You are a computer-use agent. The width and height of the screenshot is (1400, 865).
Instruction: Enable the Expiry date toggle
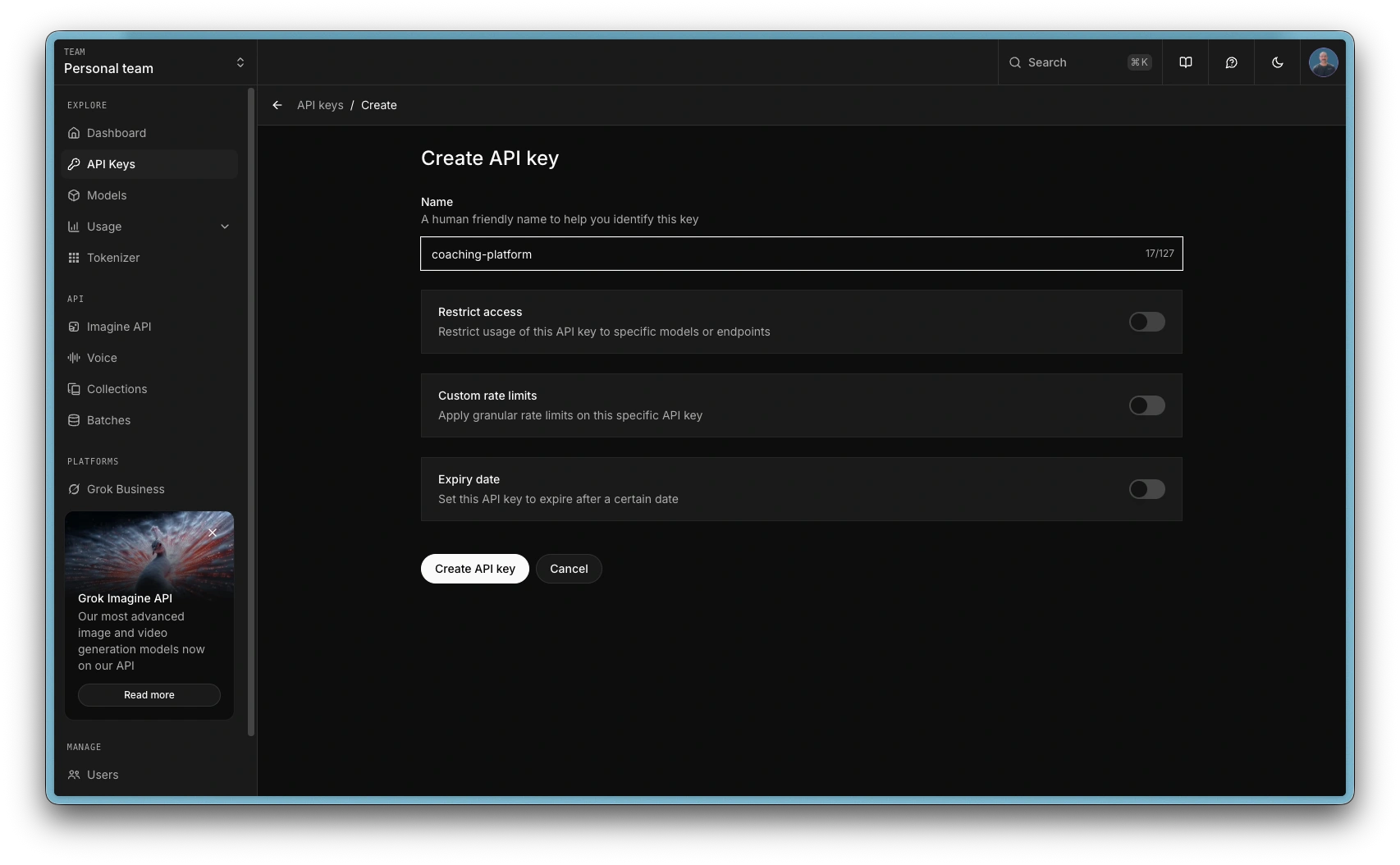click(1146, 489)
